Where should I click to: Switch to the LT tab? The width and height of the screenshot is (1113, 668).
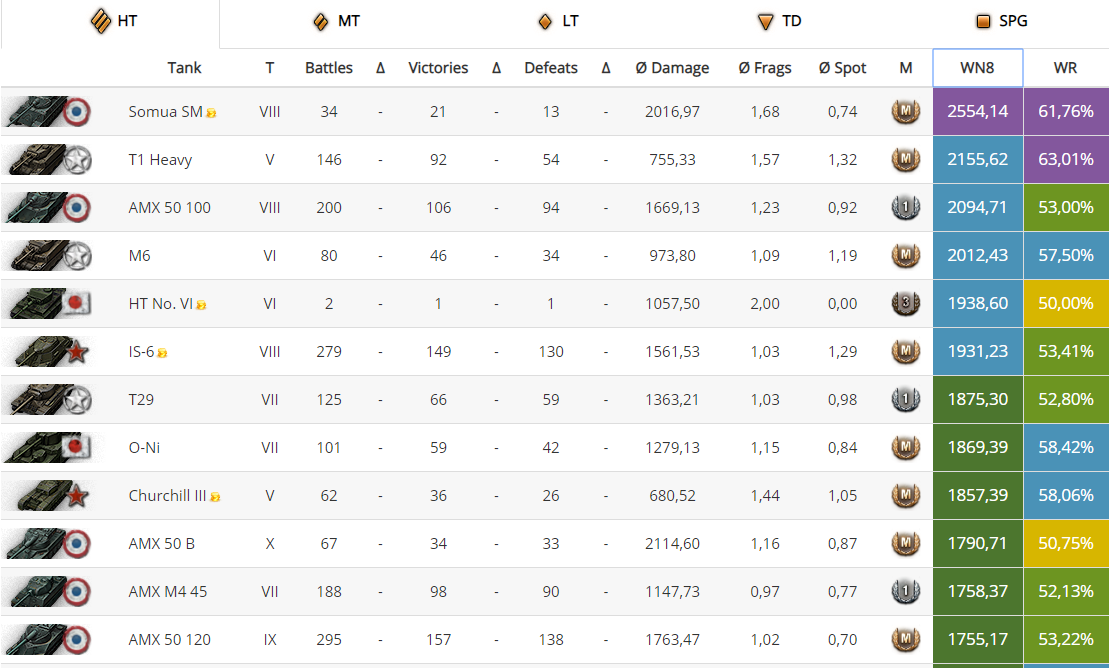[558, 21]
